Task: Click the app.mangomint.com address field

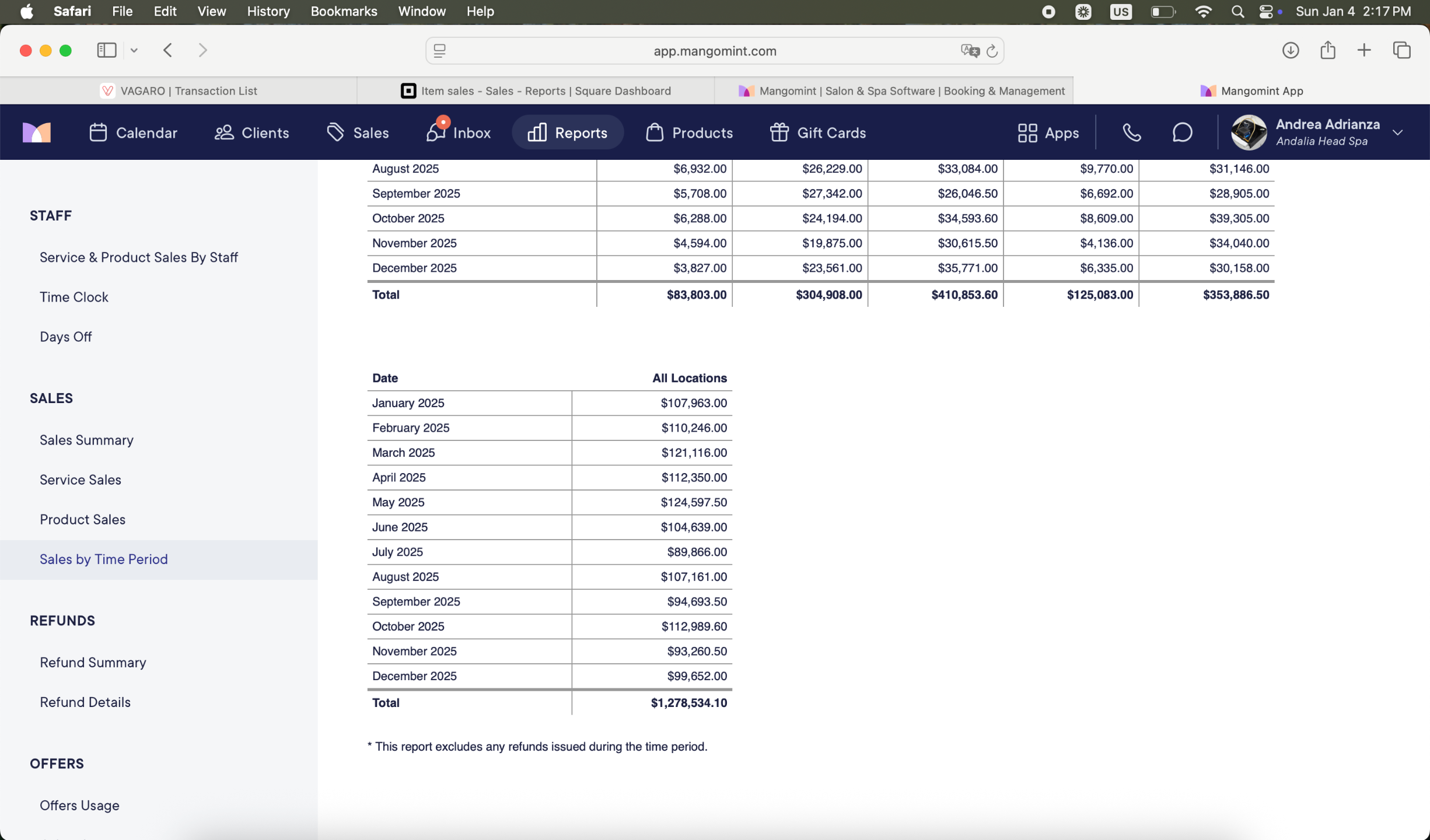Action: (x=714, y=51)
